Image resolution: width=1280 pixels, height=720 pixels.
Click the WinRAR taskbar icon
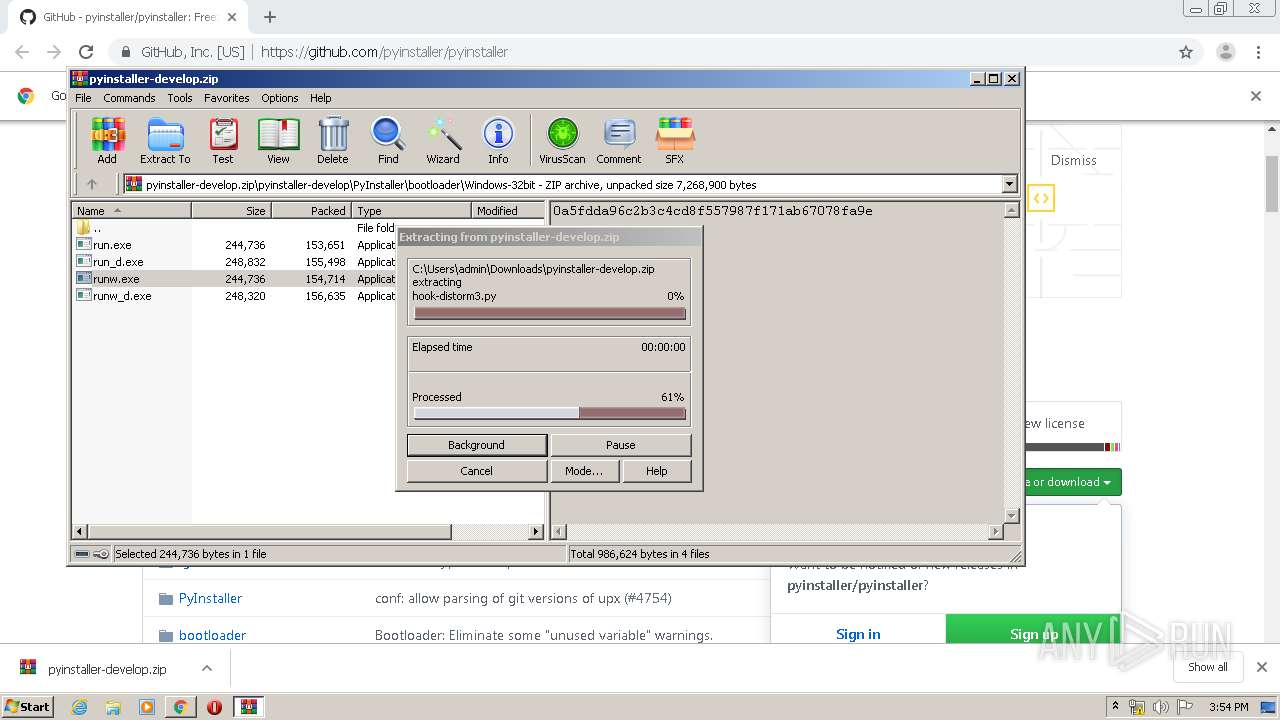tap(249, 707)
